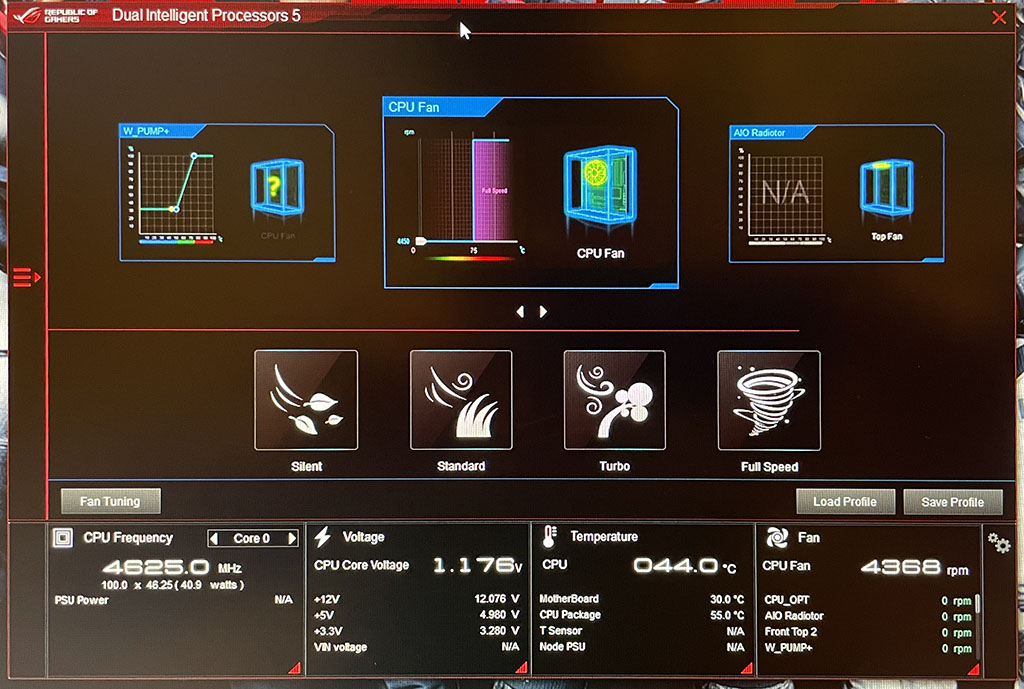This screenshot has height=689, width=1024.
Task: Click the T Sensor temperature row
Action: [x=641, y=631]
